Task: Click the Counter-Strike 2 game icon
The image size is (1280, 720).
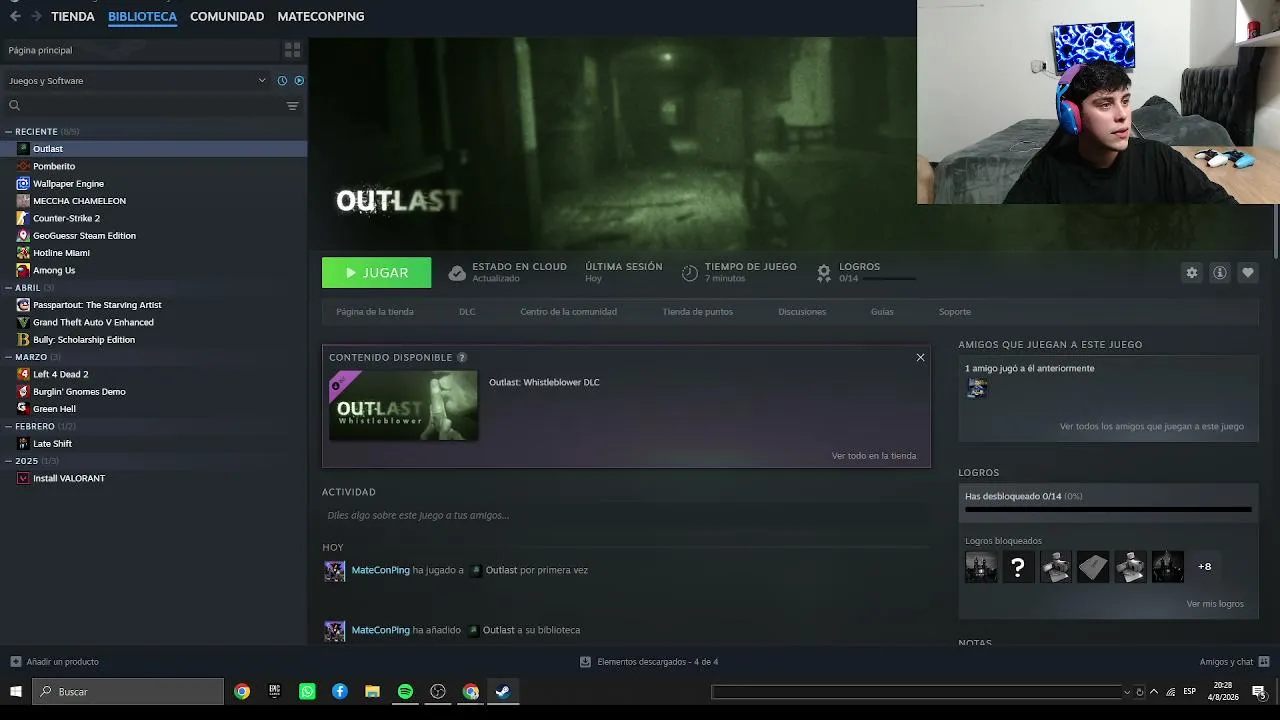Action: pyautogui.click(x=23, y=218)
